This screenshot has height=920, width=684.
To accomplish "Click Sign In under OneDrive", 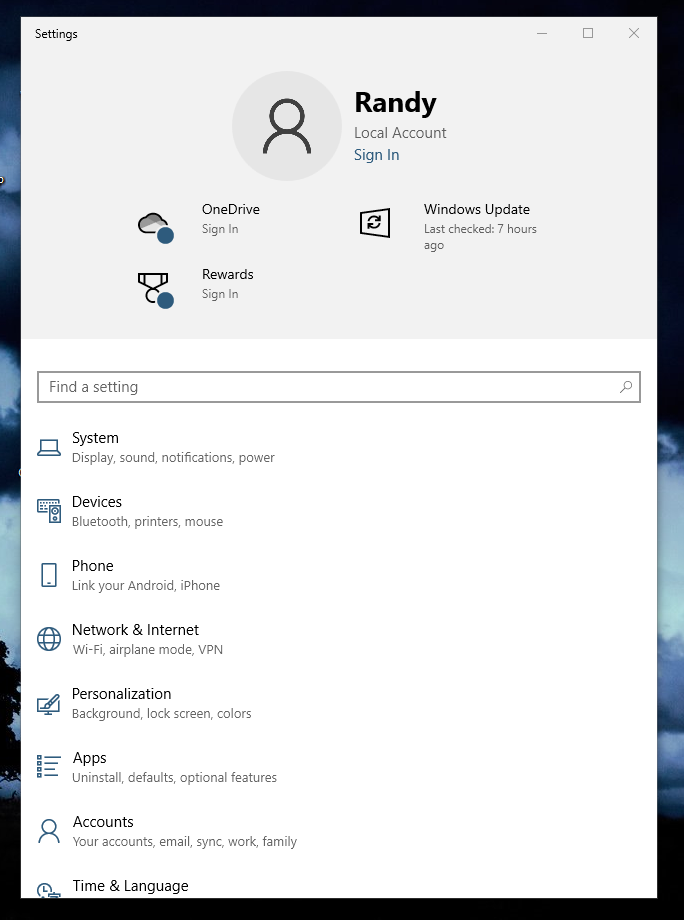I will coord(220,229).
